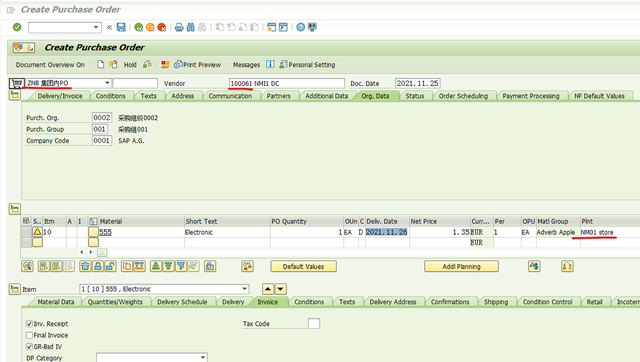Screen dimensions: 640x362
Task: Click the unlock item icon
Action: click(110, 267)
